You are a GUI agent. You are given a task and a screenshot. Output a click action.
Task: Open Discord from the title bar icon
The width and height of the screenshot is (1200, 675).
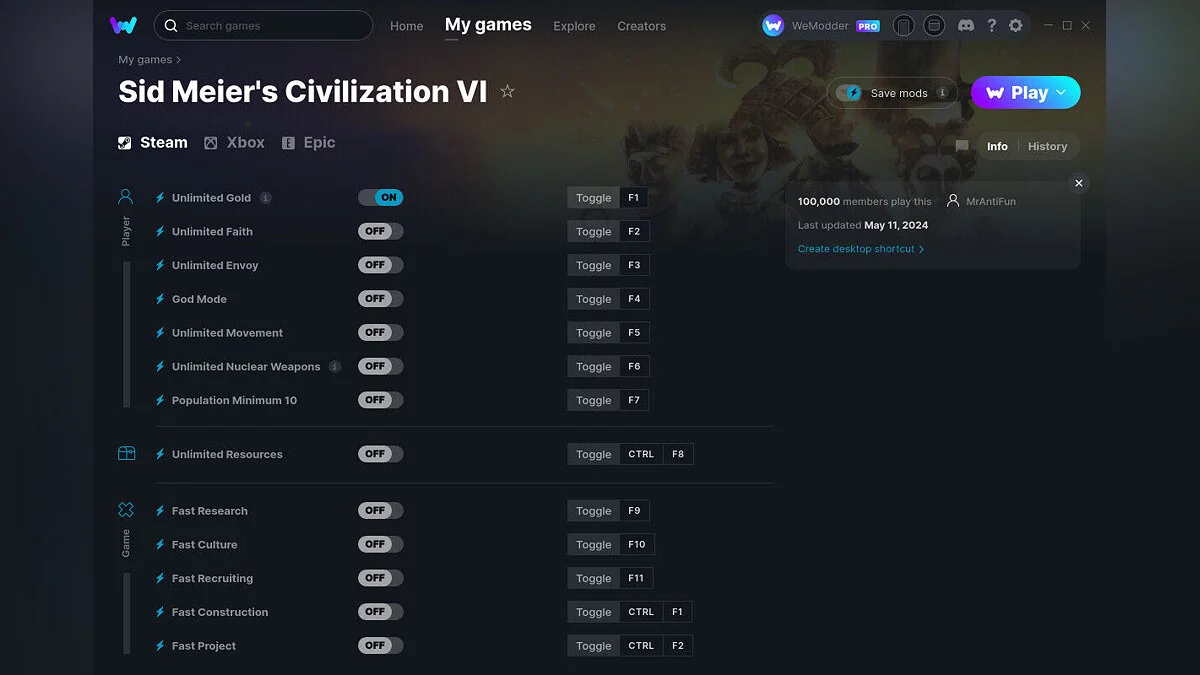pyautogui.click(x=966, y=25)
